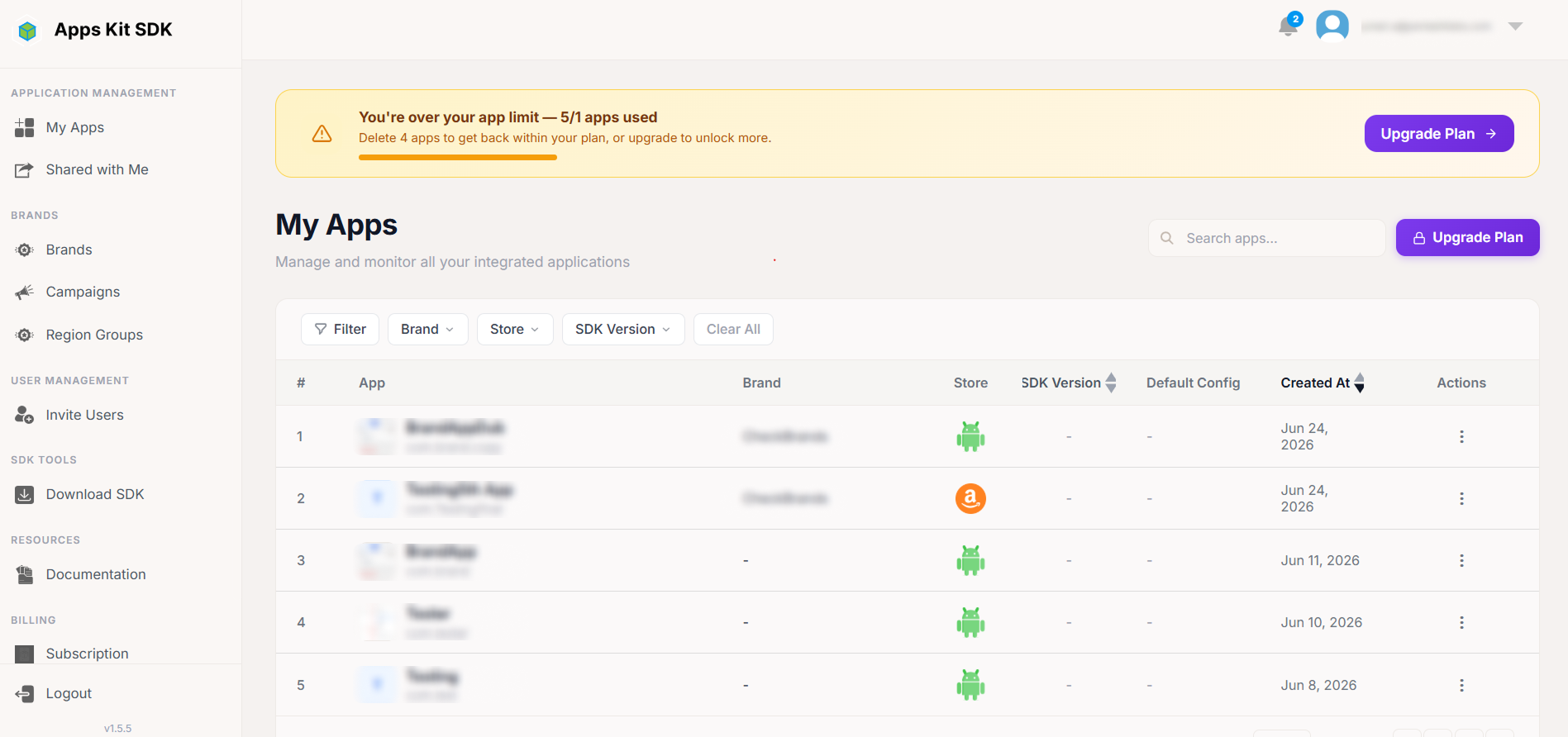Click the 'Jun 8, 2026' date cell

1318,685
